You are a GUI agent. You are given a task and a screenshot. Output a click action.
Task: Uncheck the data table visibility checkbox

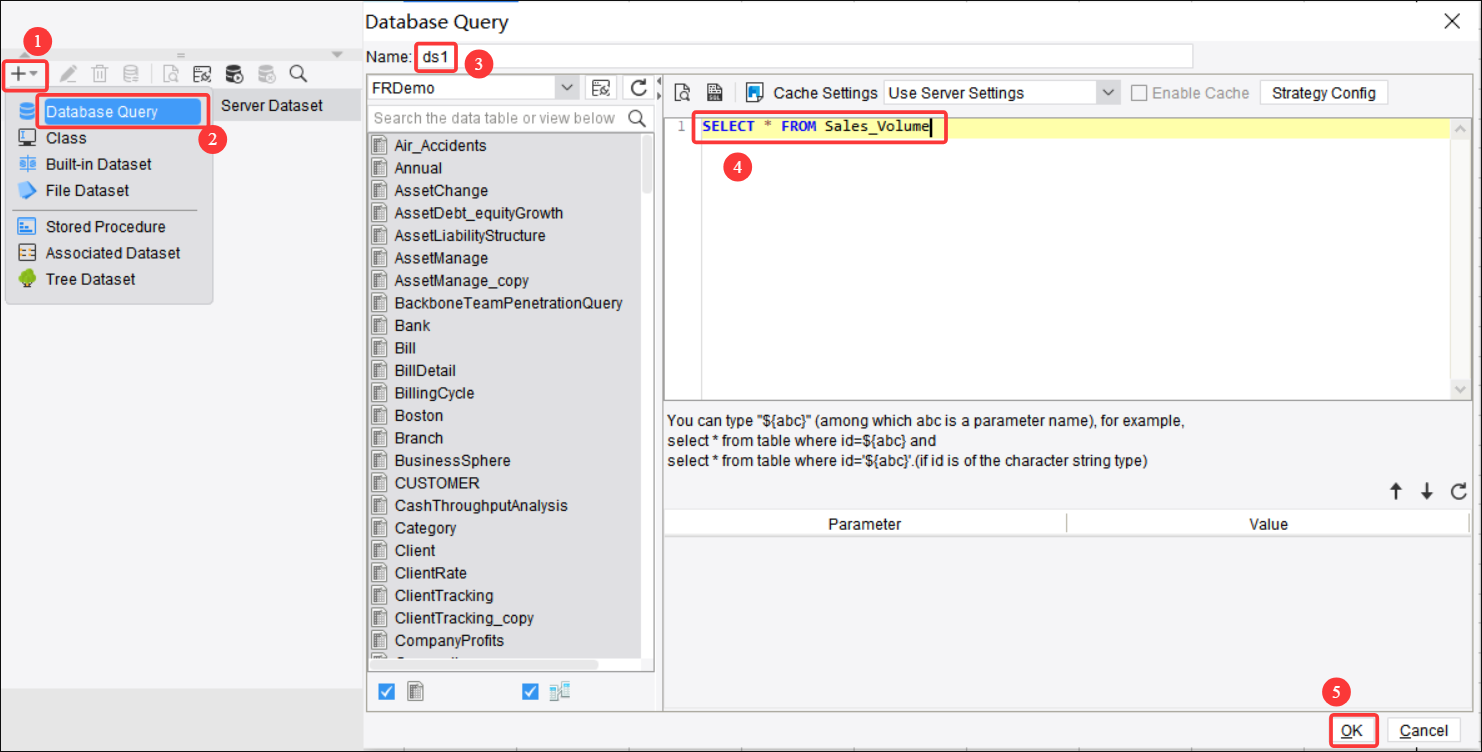click(385, 691)
